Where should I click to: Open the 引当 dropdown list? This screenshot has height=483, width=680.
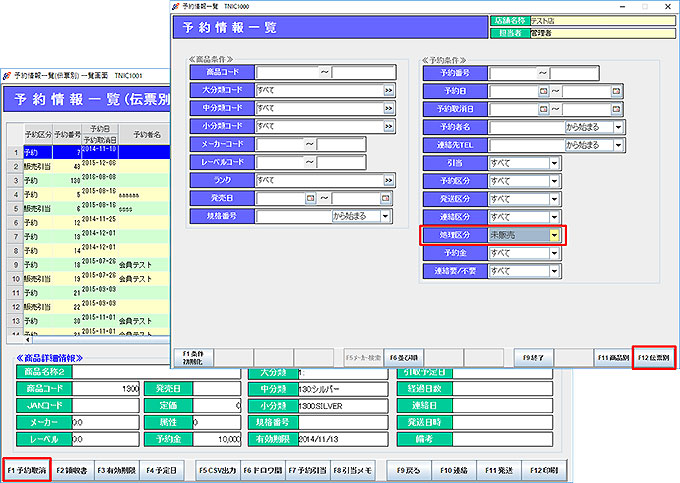(x=554, y=163)
